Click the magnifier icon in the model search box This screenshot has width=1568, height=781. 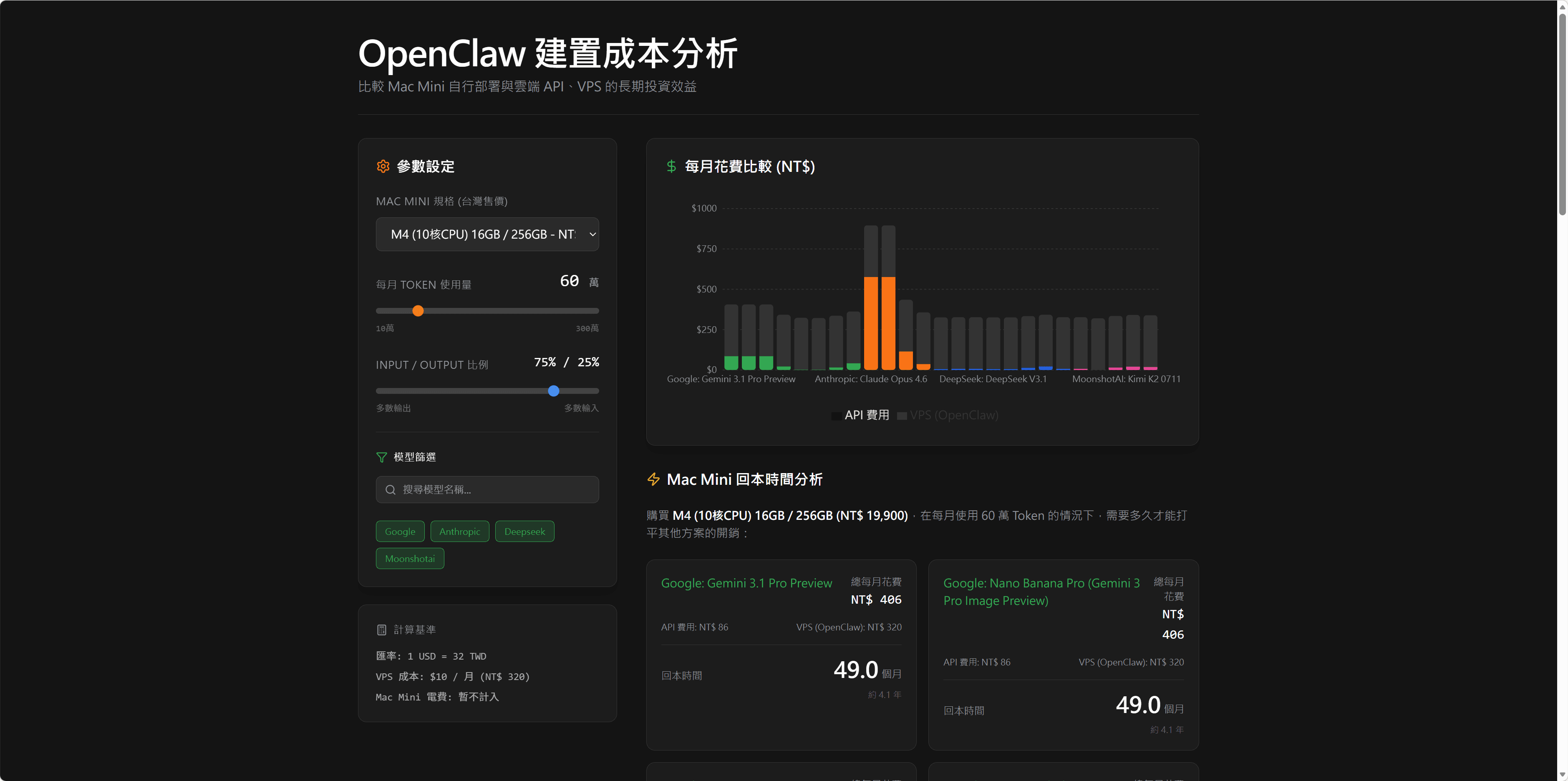391,489
